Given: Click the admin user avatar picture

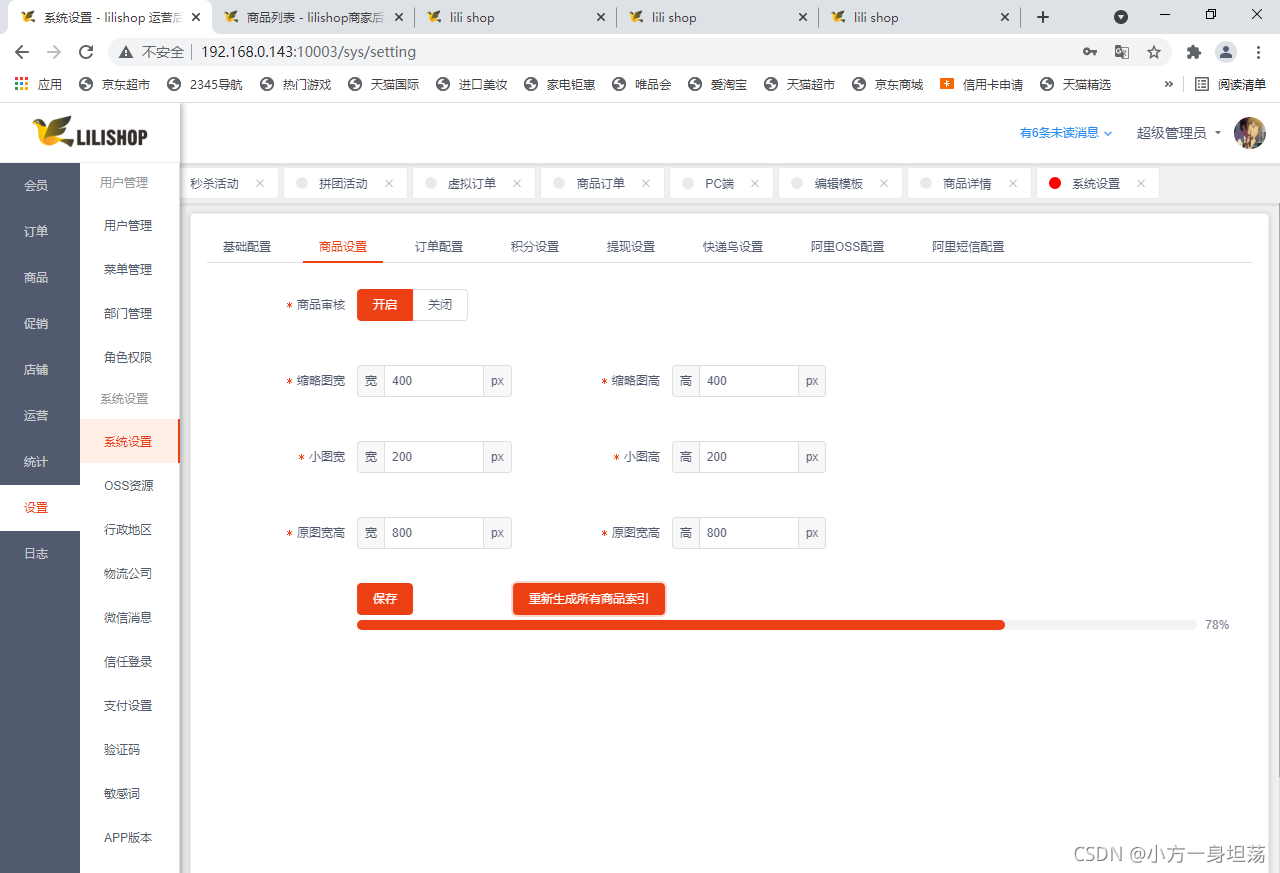Looking at the screenshot, I should 1249,133.
